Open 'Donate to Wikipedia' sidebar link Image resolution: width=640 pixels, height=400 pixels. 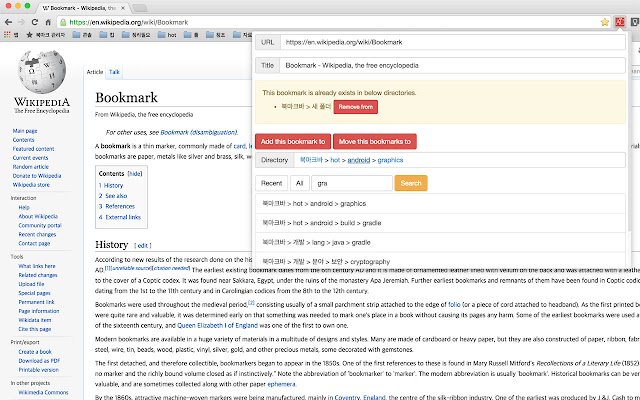coord(37,176)
